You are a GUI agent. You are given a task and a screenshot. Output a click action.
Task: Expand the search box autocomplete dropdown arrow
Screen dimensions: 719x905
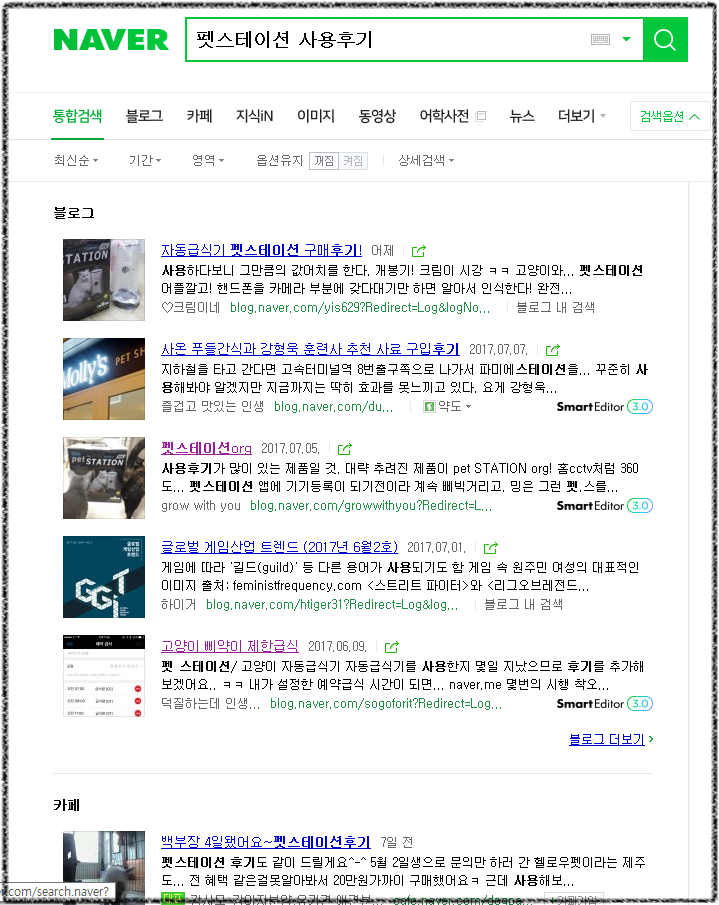[626, 39]
